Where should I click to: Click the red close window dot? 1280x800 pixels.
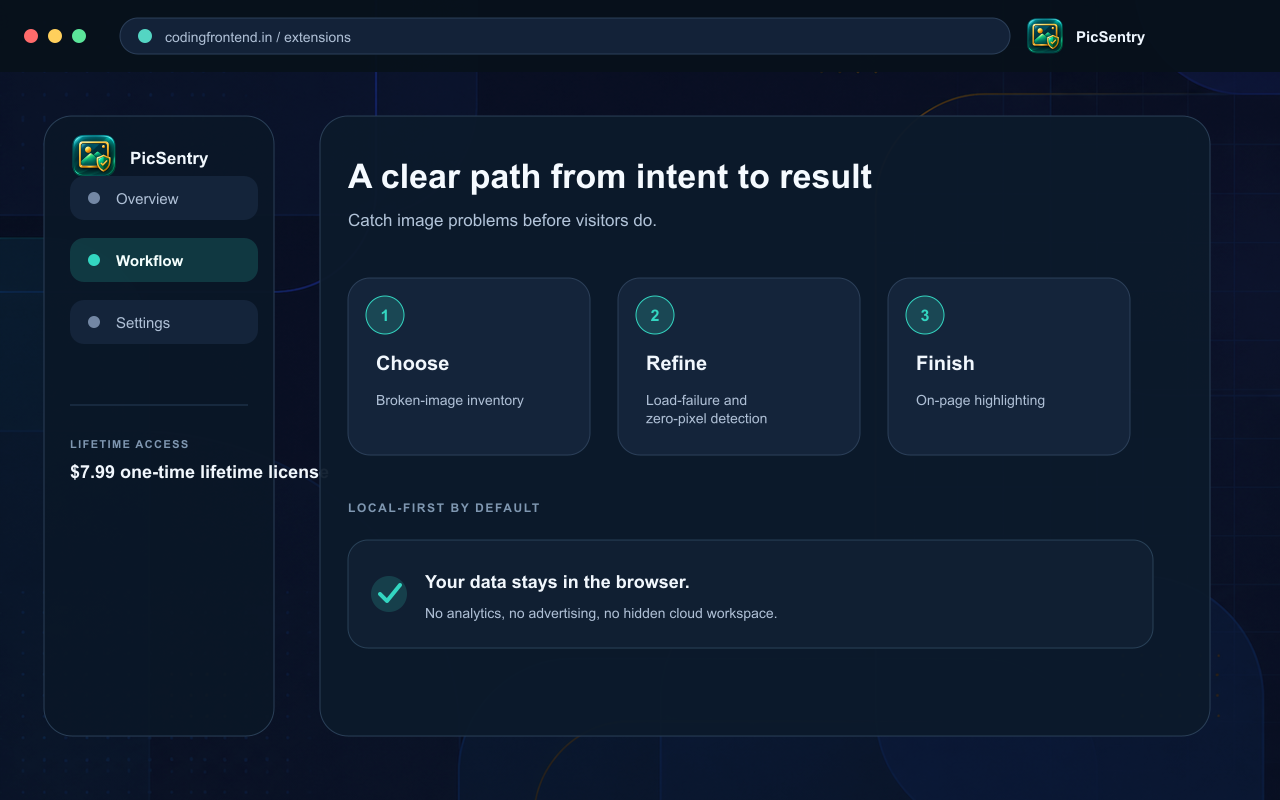click(31, 36)
